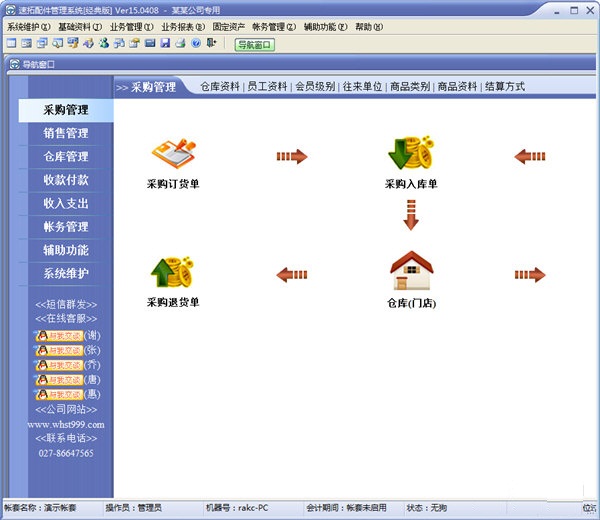Open the 业务报表 menu
This screenshot has width=600, height=520.
pos(183,27)
